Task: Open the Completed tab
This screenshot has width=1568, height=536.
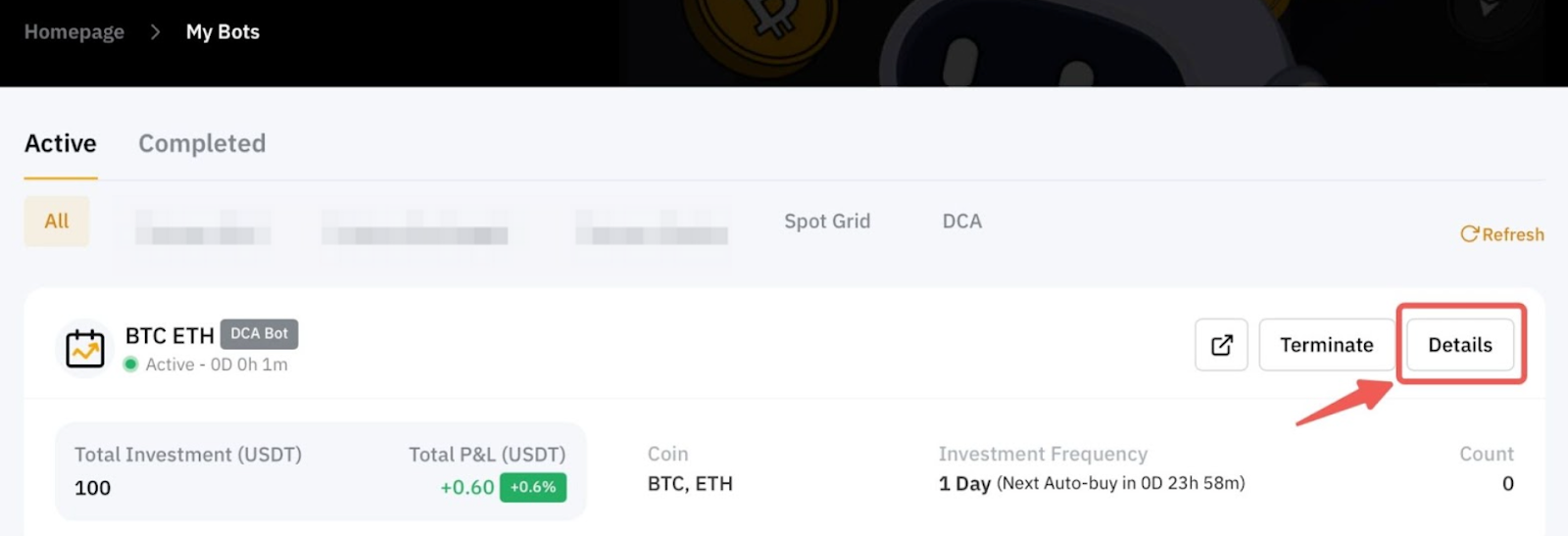Action: 202,144
